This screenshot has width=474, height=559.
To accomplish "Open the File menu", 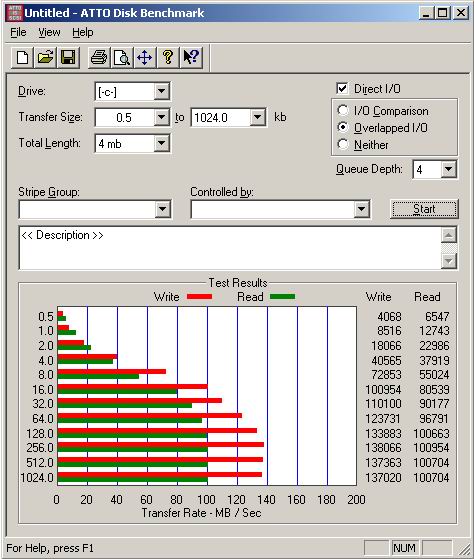I will point(18,32).
